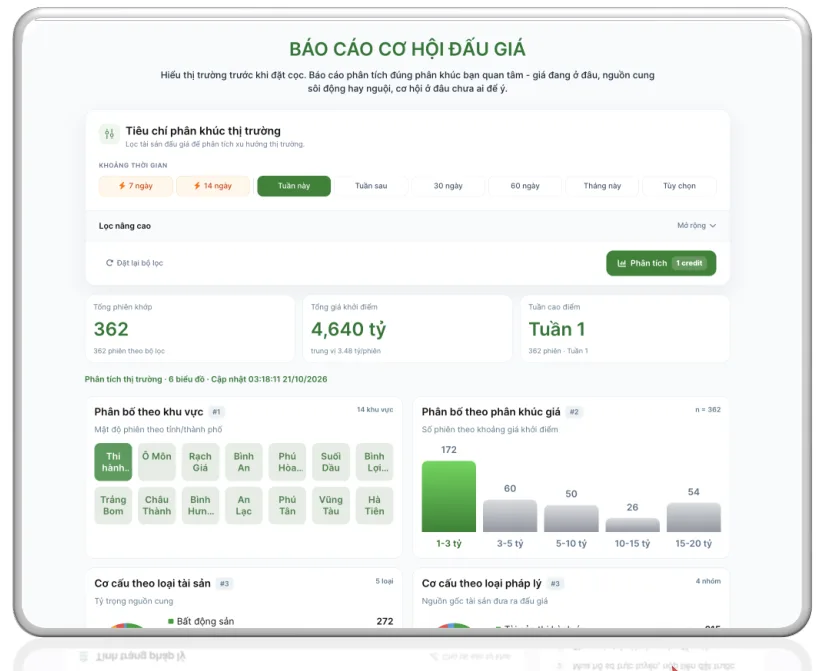Click the 10-15 tỷ price bar

pyautogui.click(x=633, y=525)
